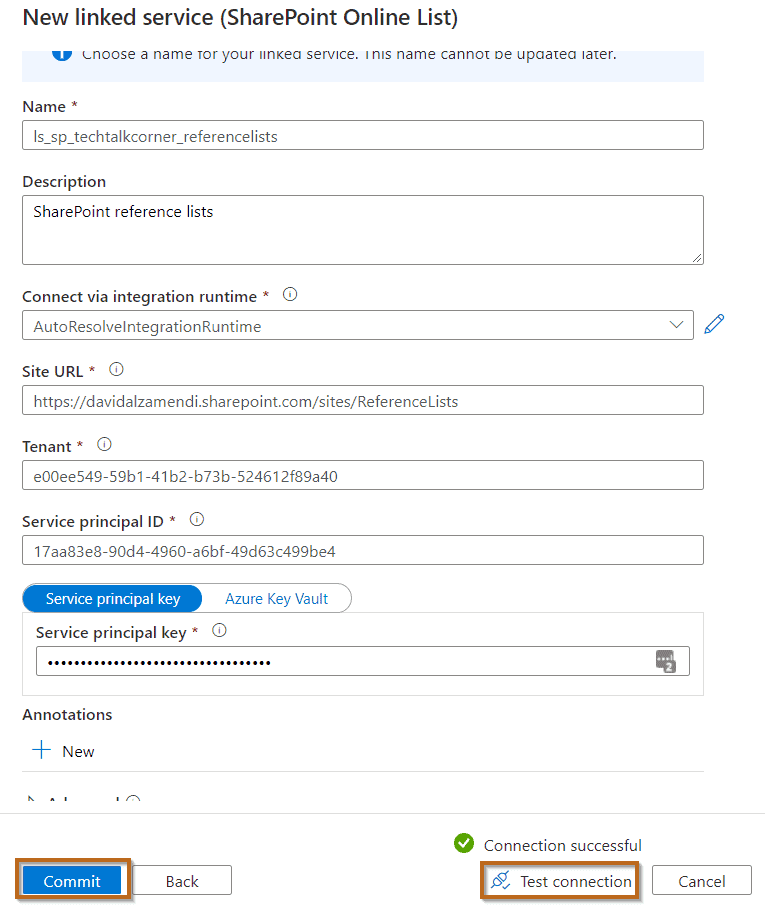Click the Tenant ID input field
This screenshot has width=765, height=905.
pos(363,475)
